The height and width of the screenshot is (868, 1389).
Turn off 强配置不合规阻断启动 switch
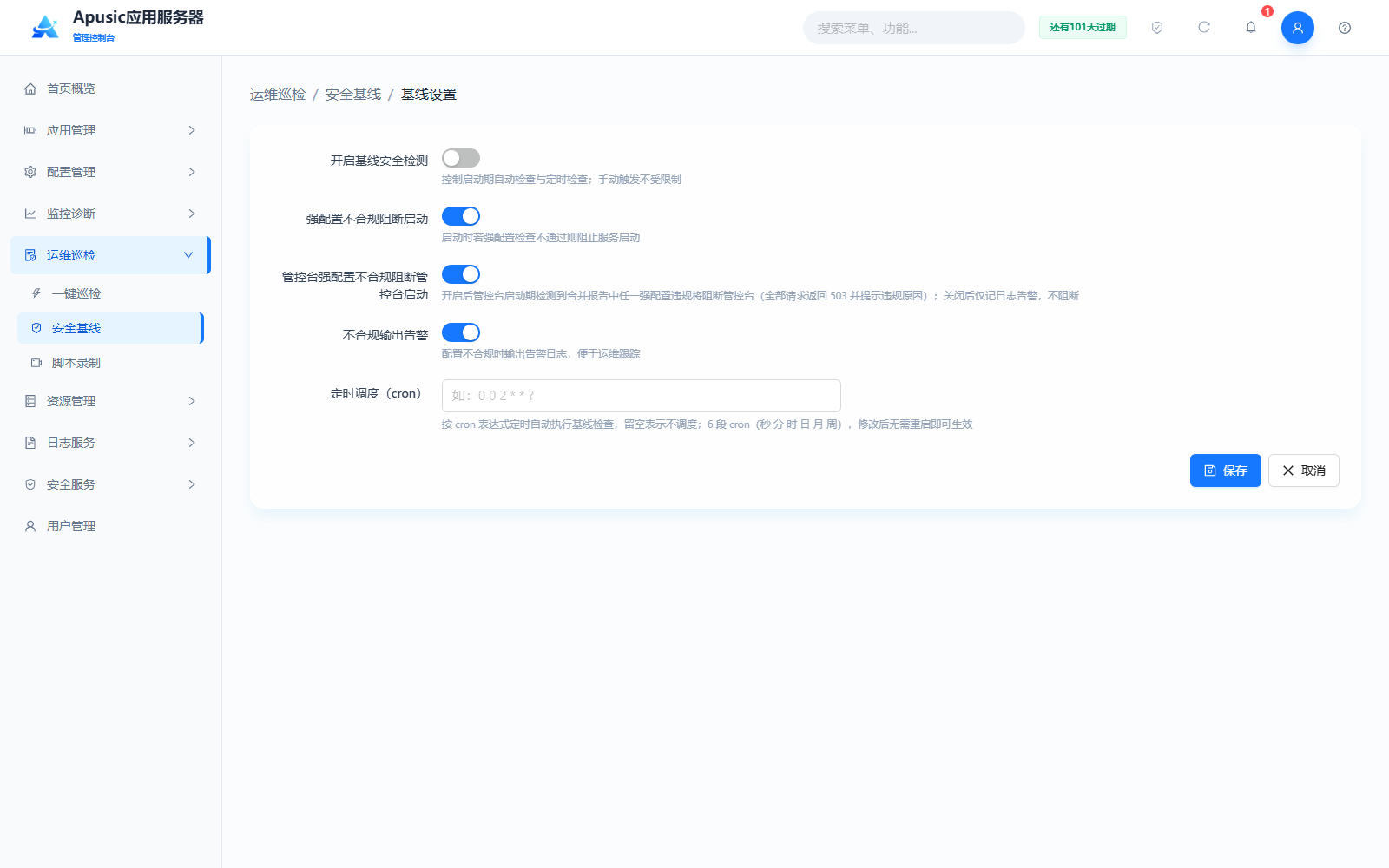(461, 216)
